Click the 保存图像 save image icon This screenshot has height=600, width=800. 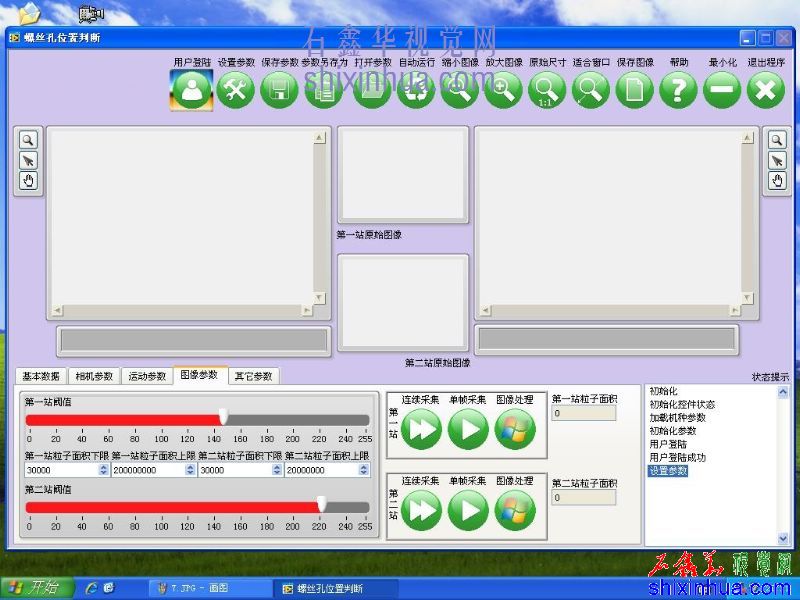coord(634,90)
